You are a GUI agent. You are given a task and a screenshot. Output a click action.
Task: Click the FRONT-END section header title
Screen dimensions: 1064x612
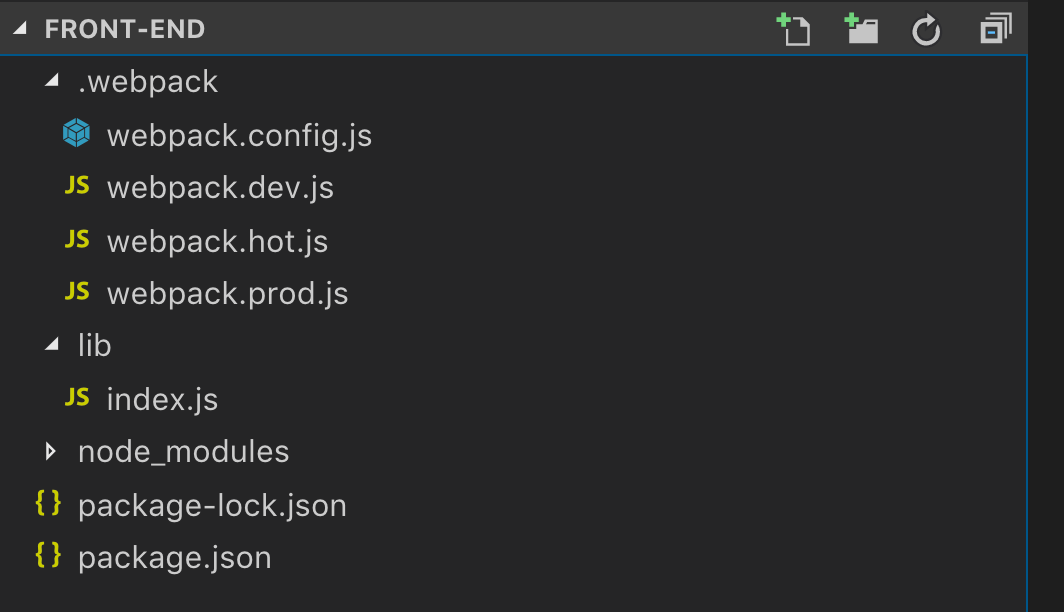pos(125,29)
